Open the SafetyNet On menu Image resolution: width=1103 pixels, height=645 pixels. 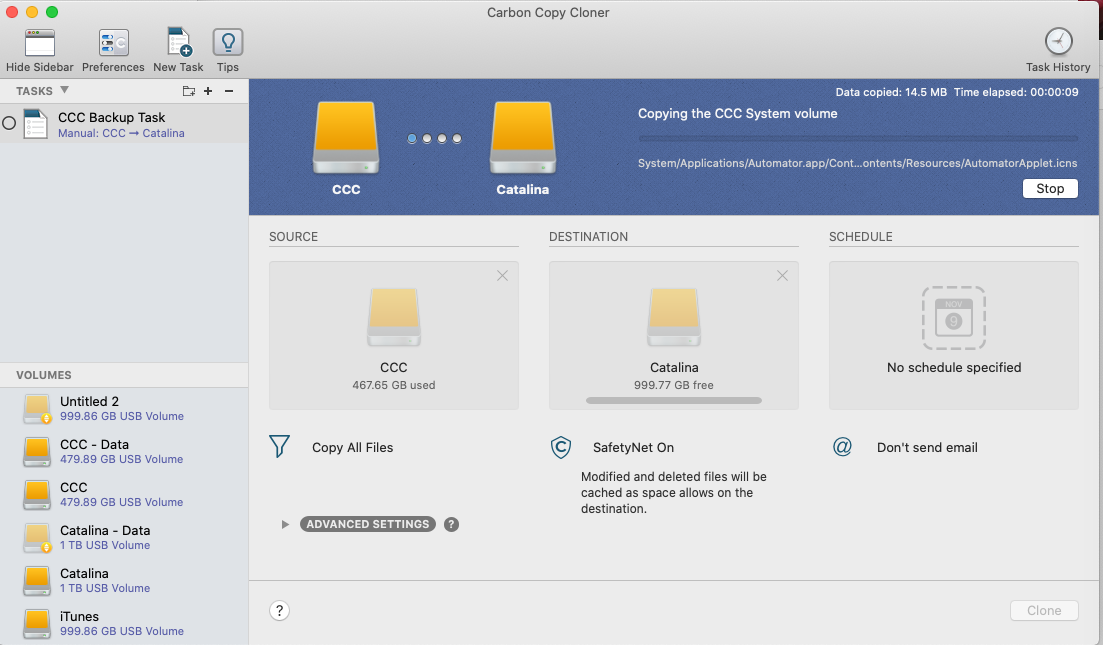coord(633,447)
